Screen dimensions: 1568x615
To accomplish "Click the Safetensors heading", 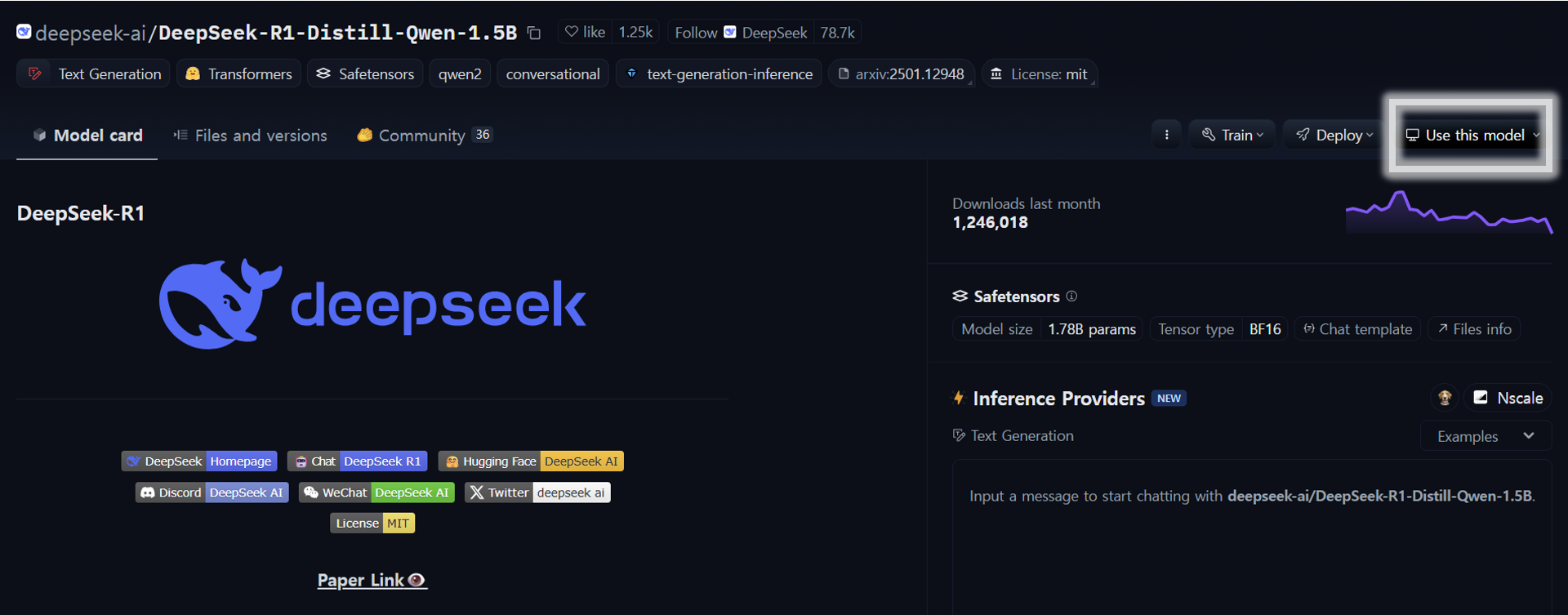I will click(1016, 296).
